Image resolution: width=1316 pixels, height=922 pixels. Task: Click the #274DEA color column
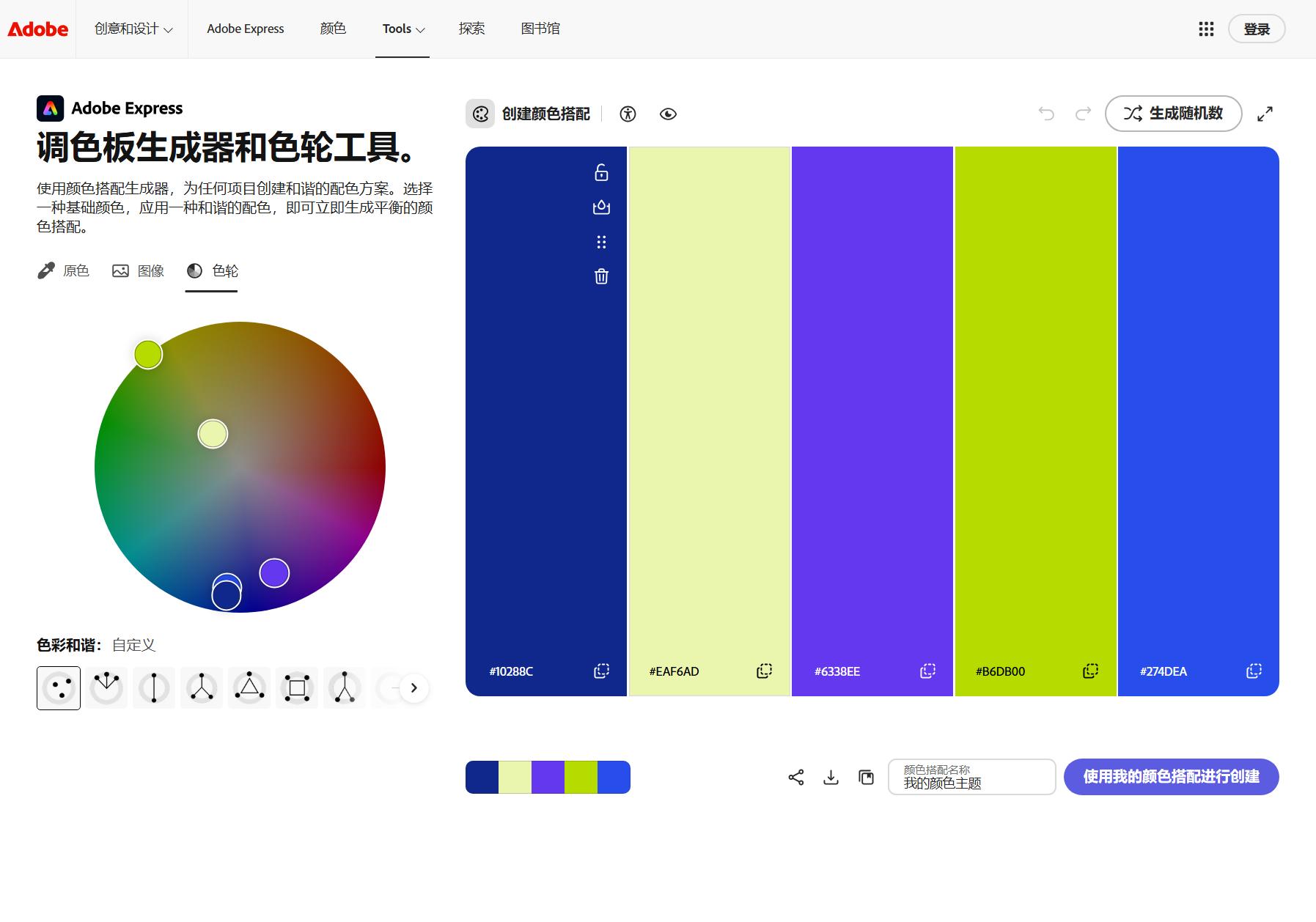1199,421
